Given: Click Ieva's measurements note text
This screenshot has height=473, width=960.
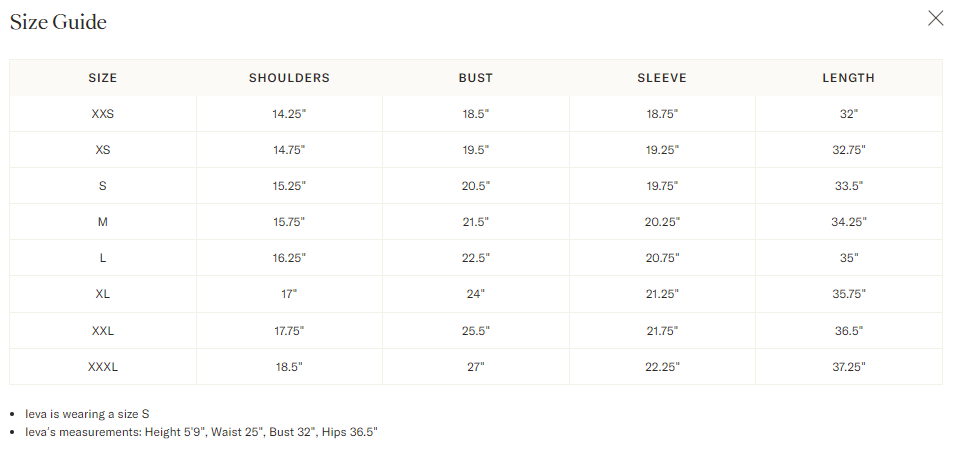Looking at the screenshot, I should point(201,432).
